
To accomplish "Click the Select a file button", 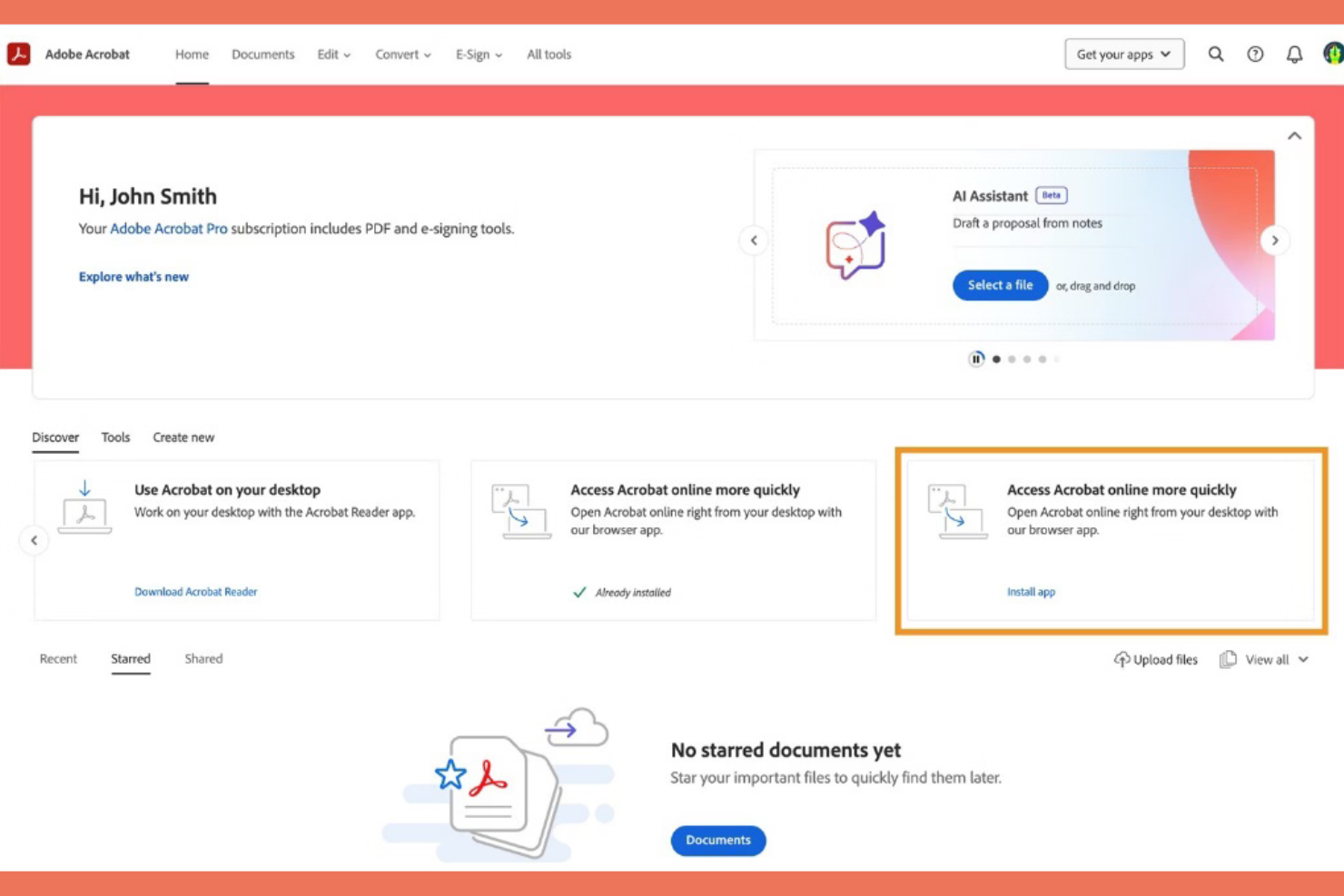I will tap(1000, 285).
